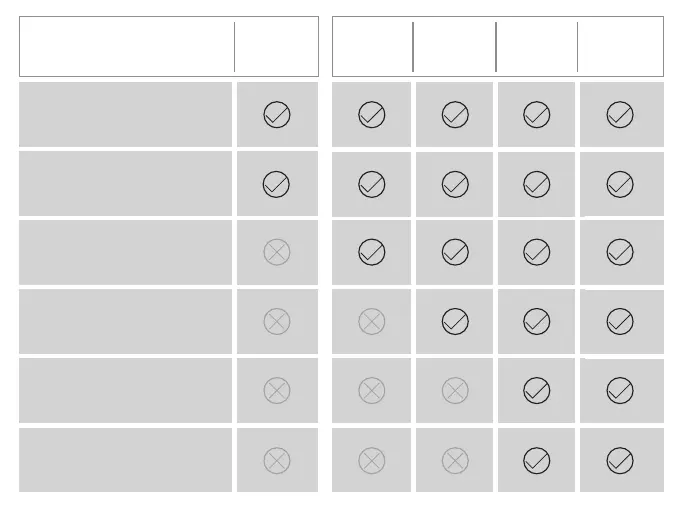Click right table's third-column checkmark in second row
Screen dimensions: 680x511
click(x=537, y=184)
